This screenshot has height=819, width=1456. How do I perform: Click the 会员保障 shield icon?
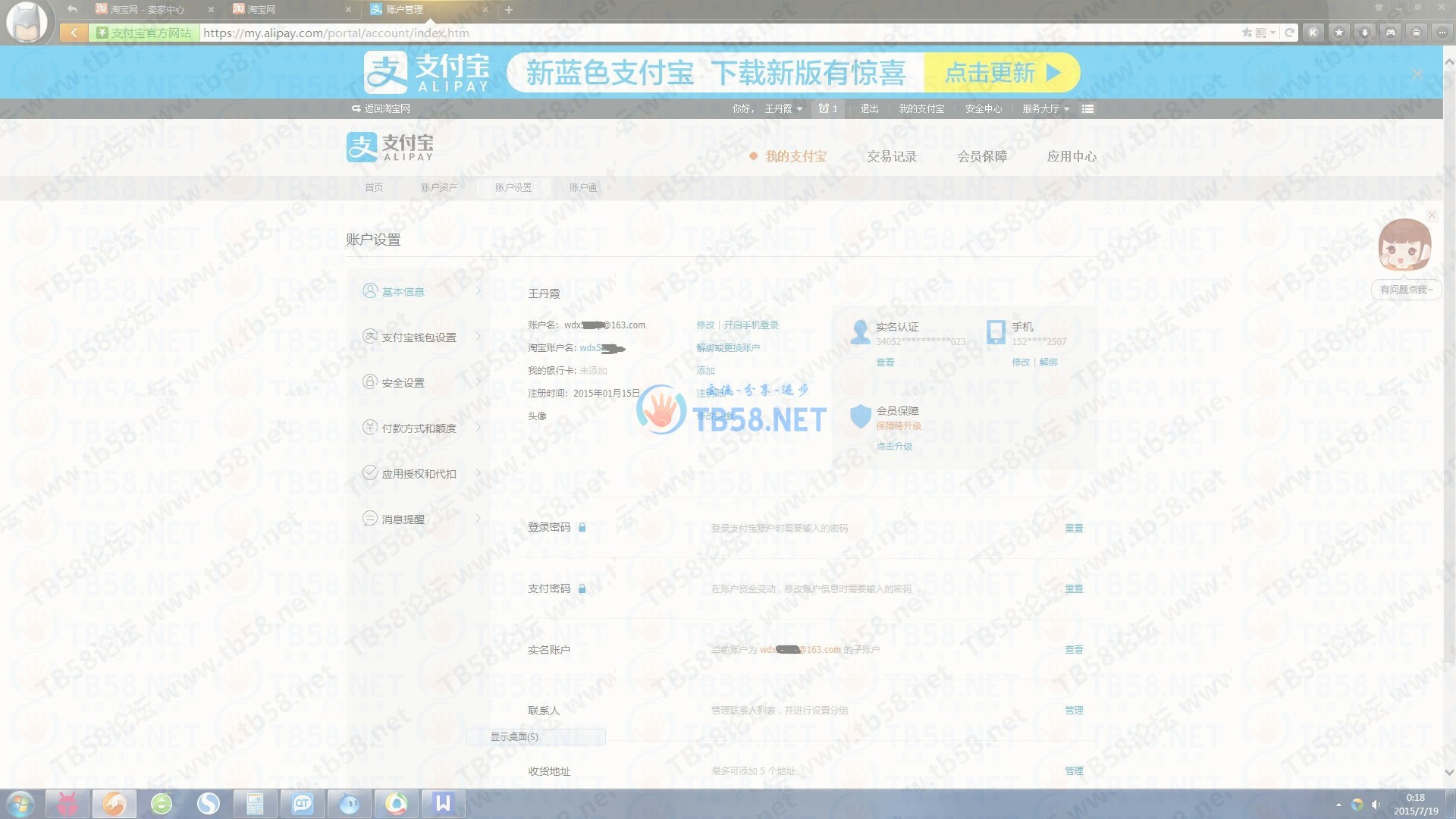(860, 416)
